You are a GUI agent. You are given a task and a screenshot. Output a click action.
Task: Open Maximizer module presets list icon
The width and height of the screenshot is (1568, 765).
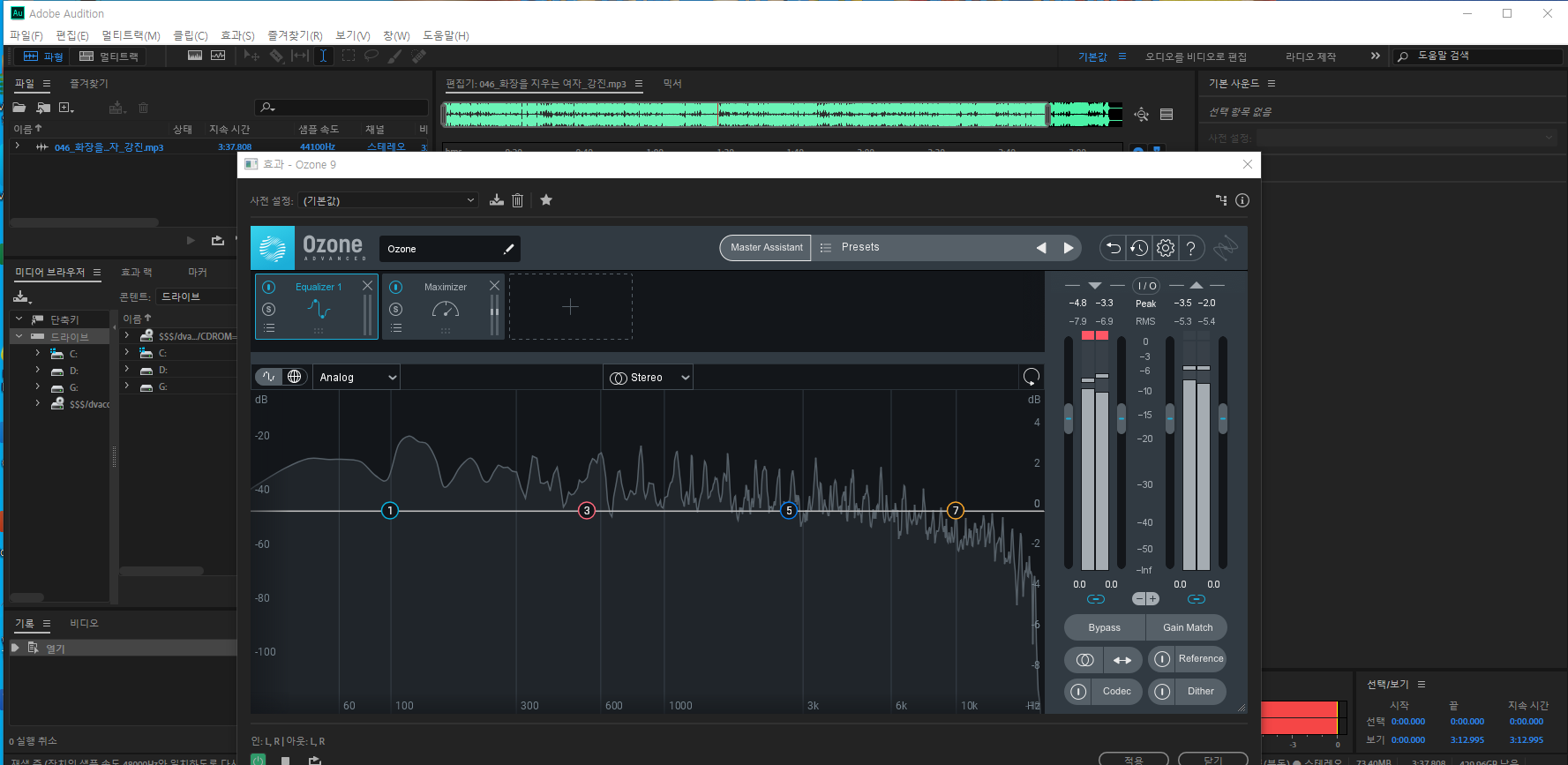point(396,328)
